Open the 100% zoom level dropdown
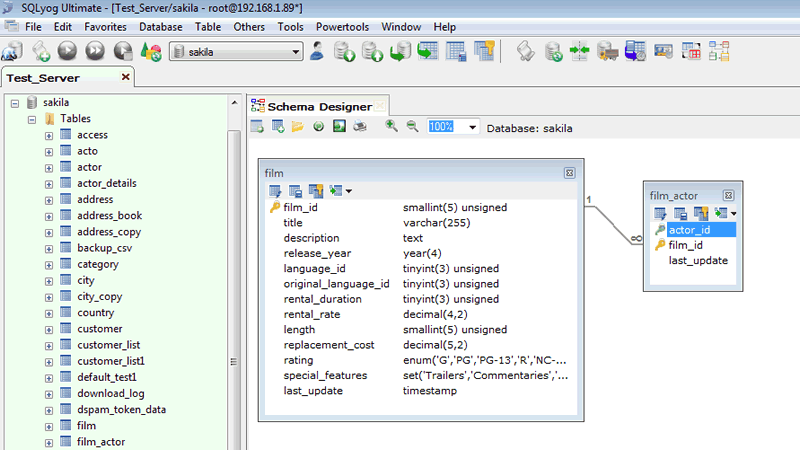This screenshot has height=450, width=800. [472, 128]
